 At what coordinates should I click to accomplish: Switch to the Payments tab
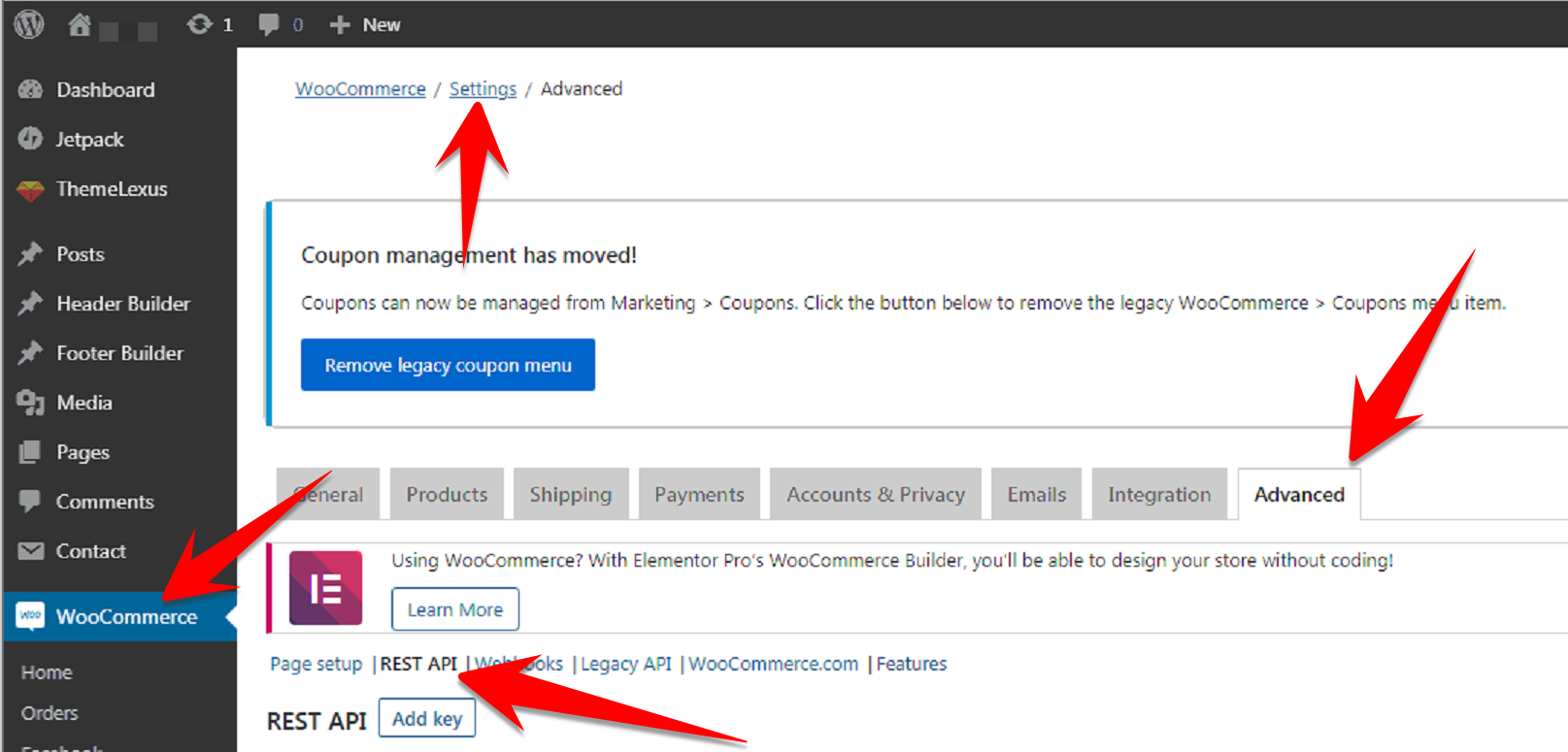pos(699,494)
